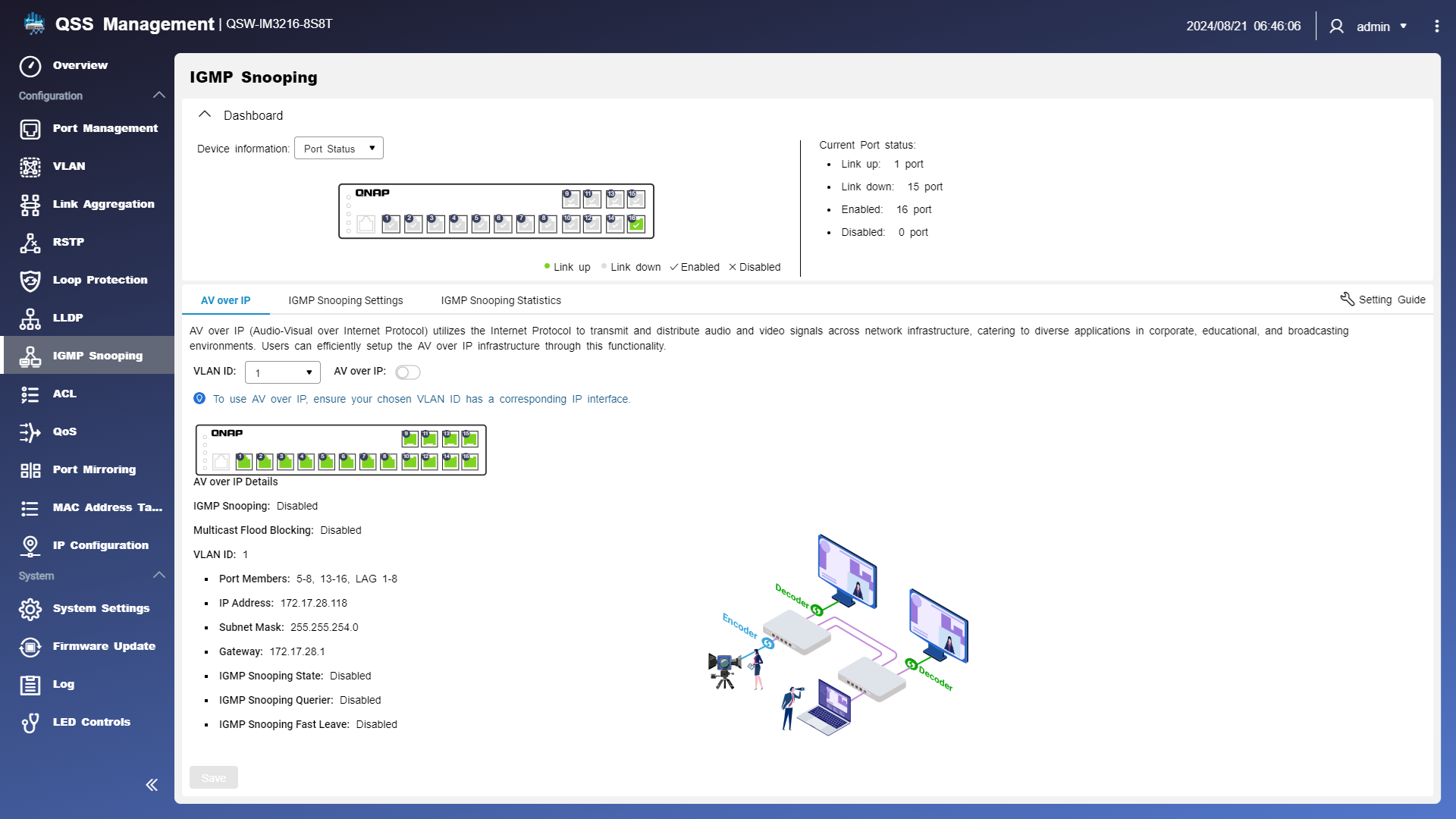Viewport: 1456px width, 819px height.
Task: Toggle port 16 in the AV over IP diagram
Action: [470, 461]
